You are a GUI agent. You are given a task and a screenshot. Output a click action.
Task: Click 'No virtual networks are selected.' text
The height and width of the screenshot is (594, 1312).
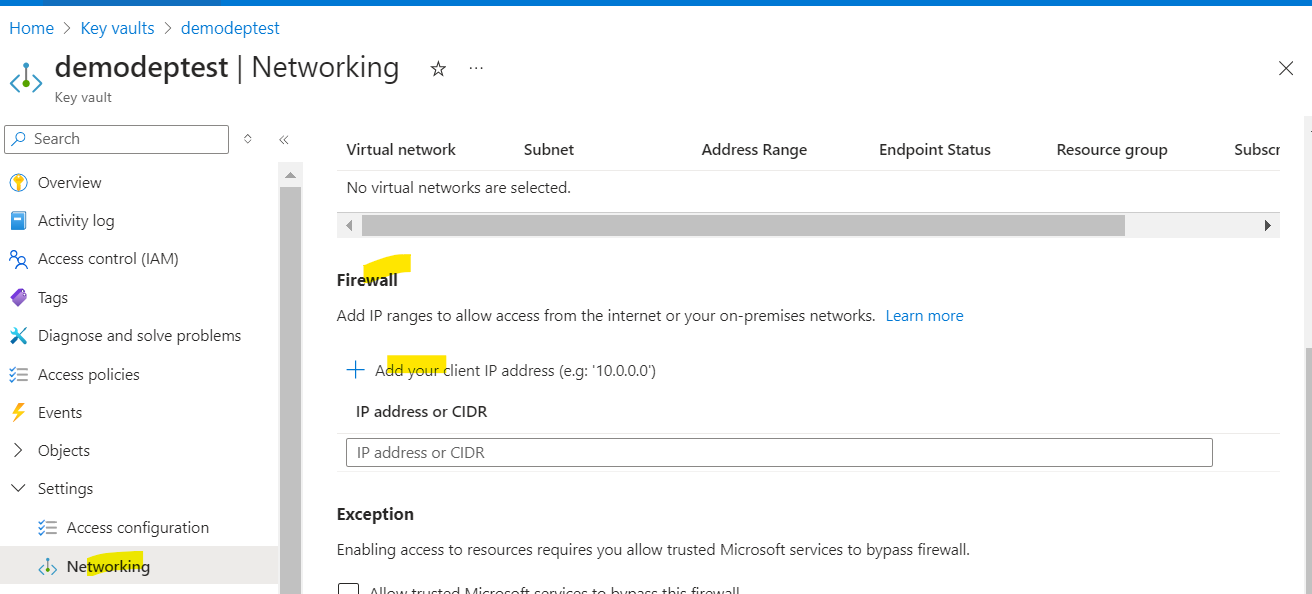[458, 188]
